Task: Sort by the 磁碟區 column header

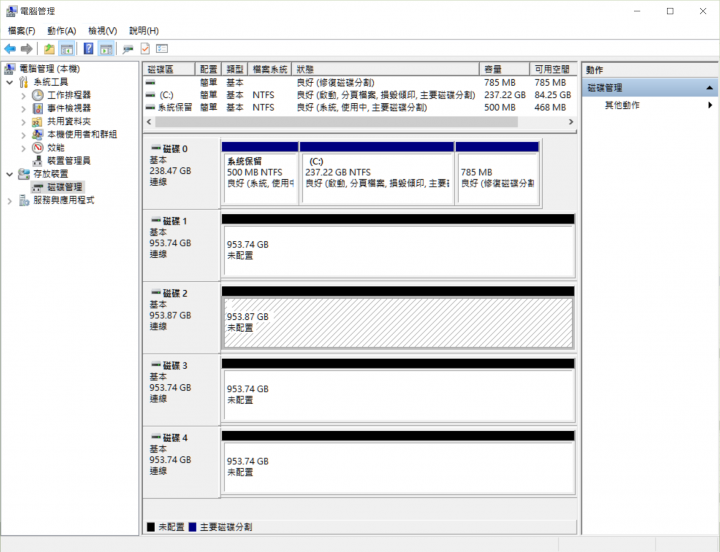Action: (x=169, y=69)
